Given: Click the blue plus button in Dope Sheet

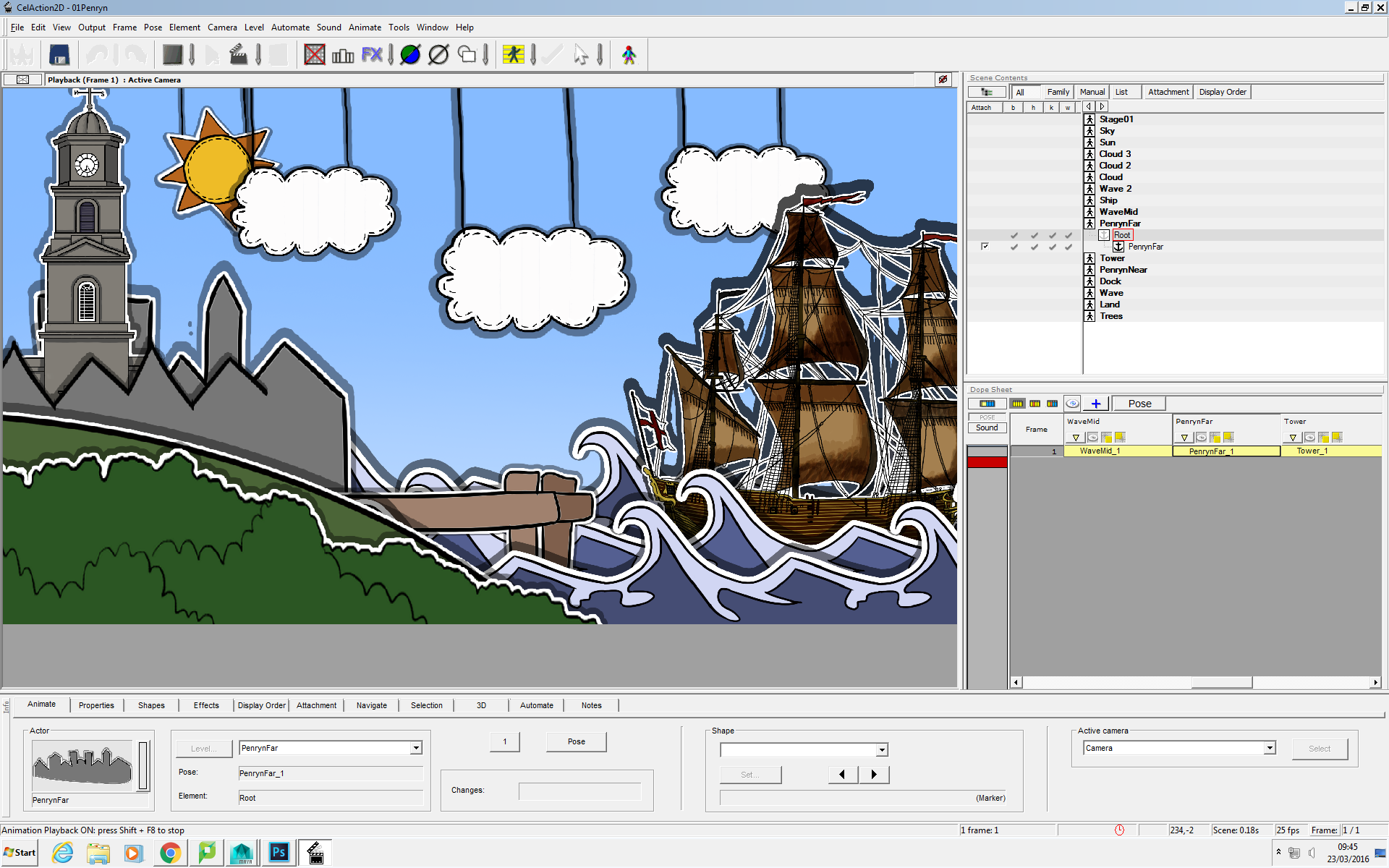Looking at the screenshot, I should (x=1096, y=404).
